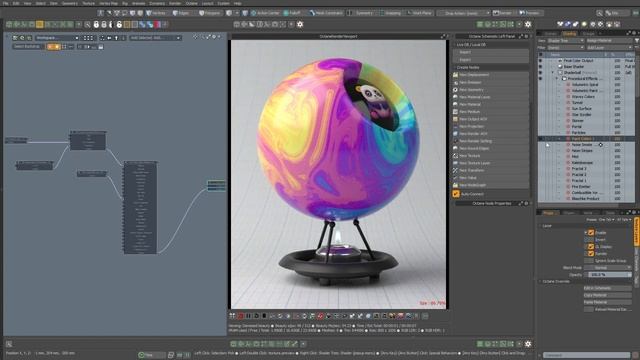Image resolution: width=640 pixels, height=360 pixels.
Task: Toggle visibility of Base Shader
Action: (541, 66)
